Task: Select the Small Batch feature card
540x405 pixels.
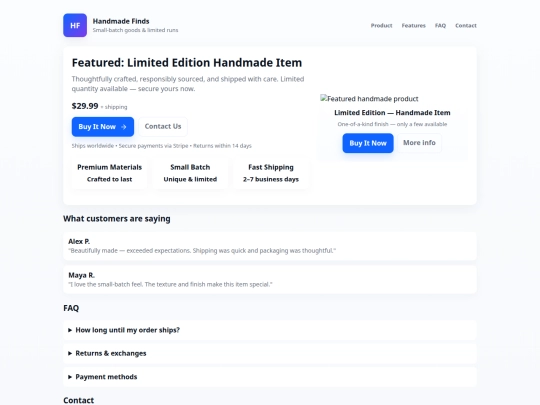Action: click(x=190, y=173)
